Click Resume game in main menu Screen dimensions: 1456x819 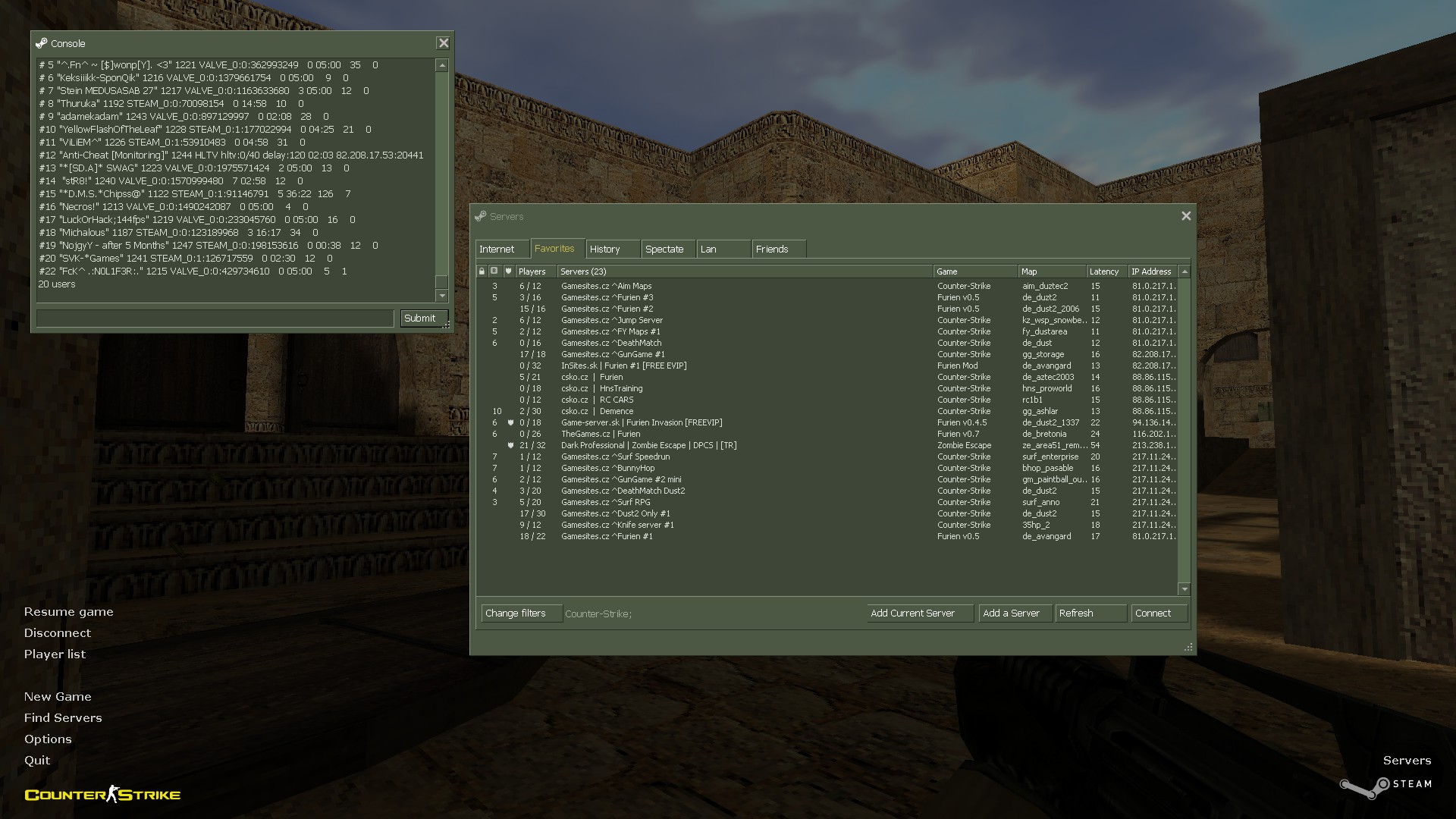[68, 612]
